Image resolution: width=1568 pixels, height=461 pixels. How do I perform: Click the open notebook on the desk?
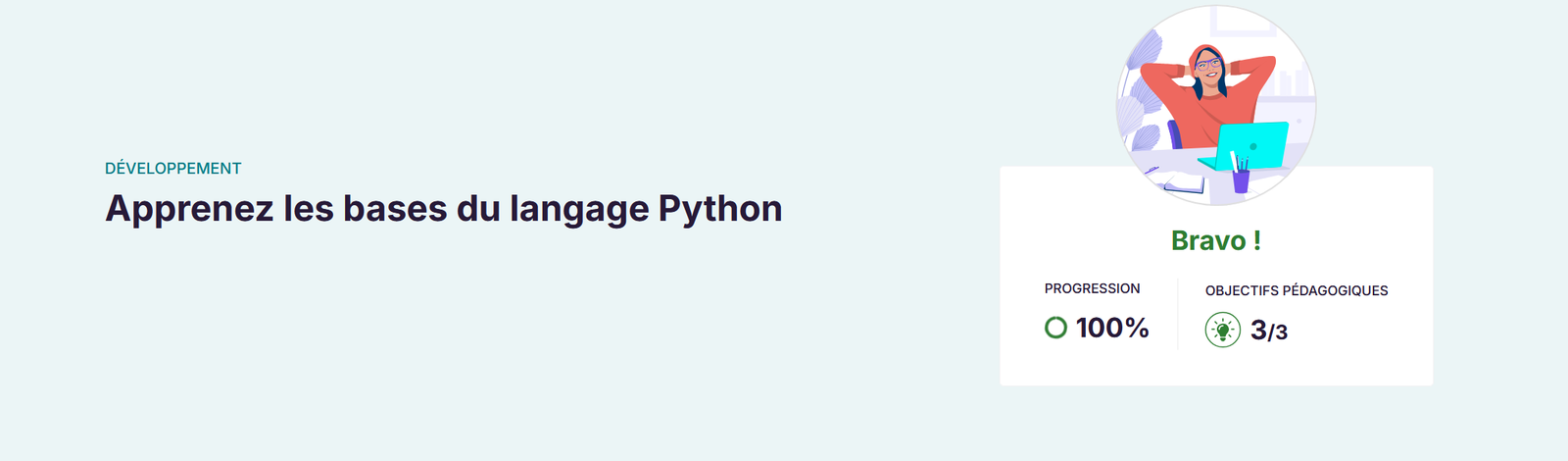(1184, 183)
